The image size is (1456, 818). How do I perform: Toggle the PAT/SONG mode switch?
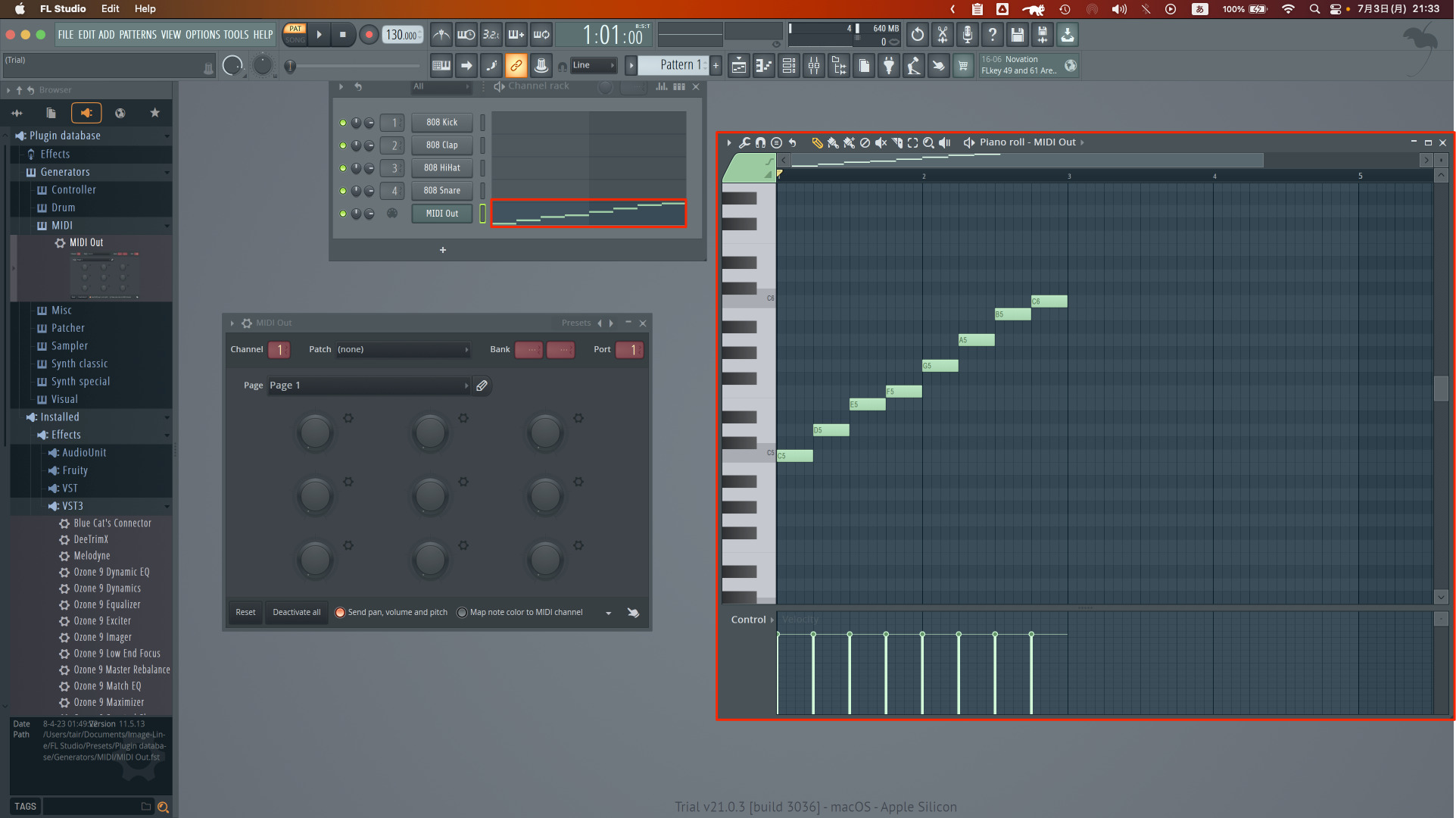(x=295, y=35)
